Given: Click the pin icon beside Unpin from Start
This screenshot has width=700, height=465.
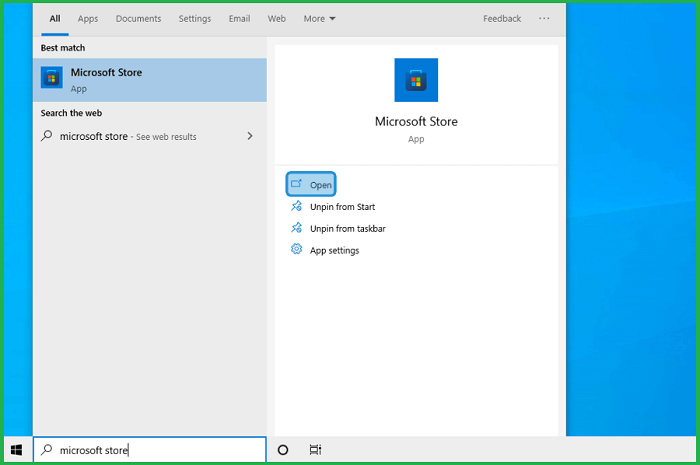Looking at the screenshot, I should point(296,206).
